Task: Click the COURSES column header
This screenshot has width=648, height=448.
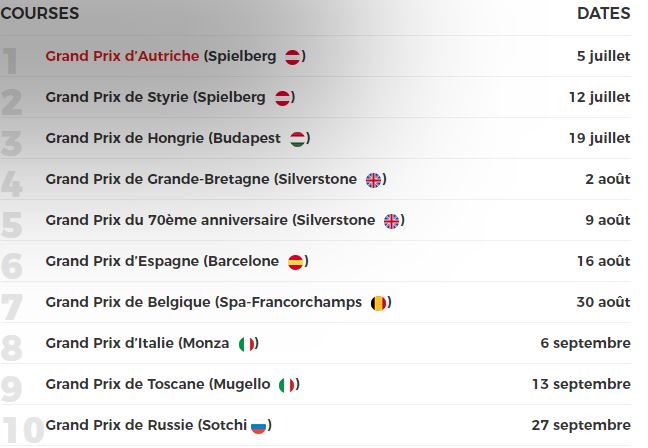Action: click(39, 14)
